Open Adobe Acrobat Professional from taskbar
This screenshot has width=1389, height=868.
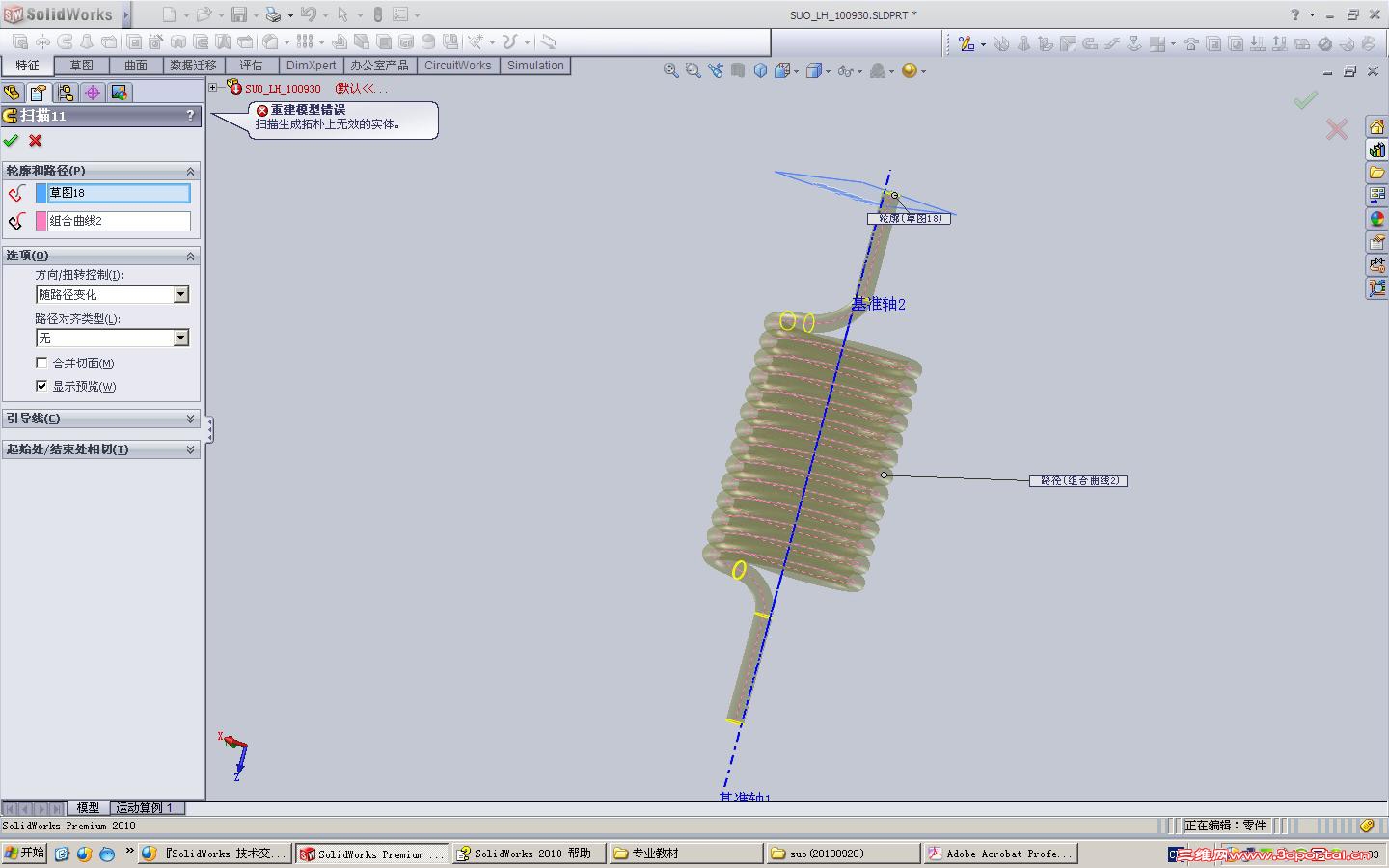click(1000, 854)
